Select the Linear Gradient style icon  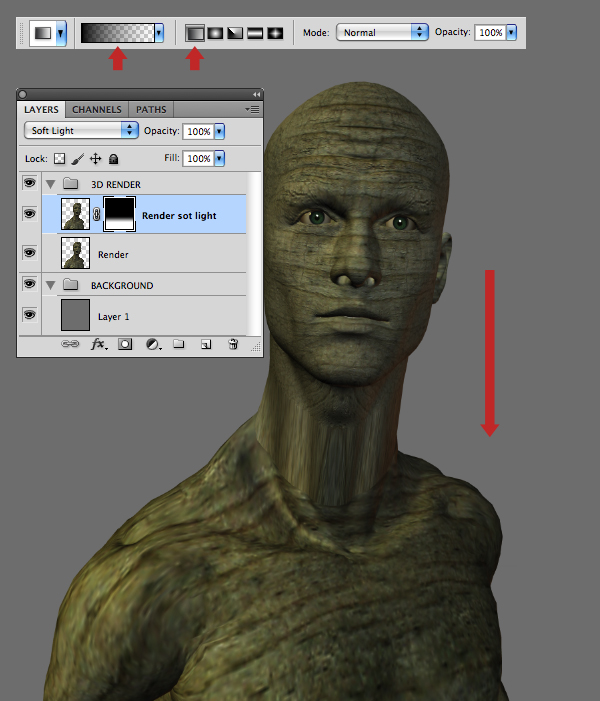pos(195,33)
